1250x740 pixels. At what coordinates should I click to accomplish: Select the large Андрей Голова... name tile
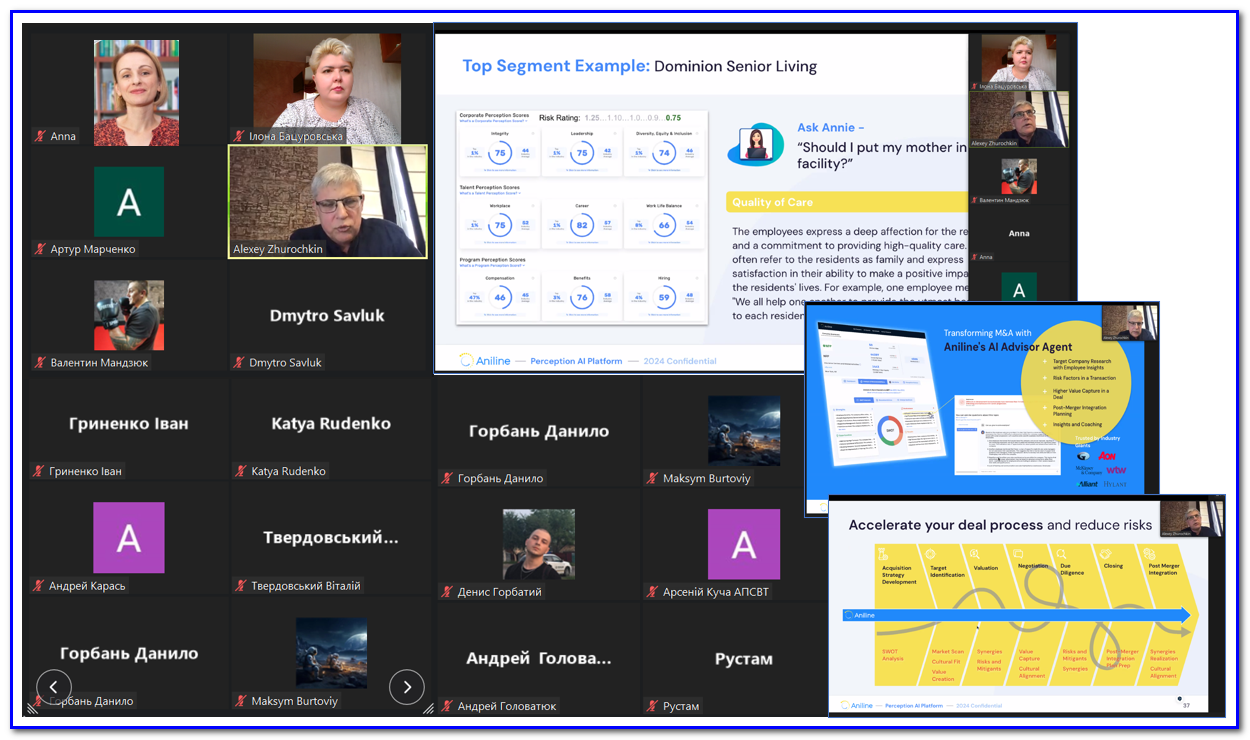(539, 659)
